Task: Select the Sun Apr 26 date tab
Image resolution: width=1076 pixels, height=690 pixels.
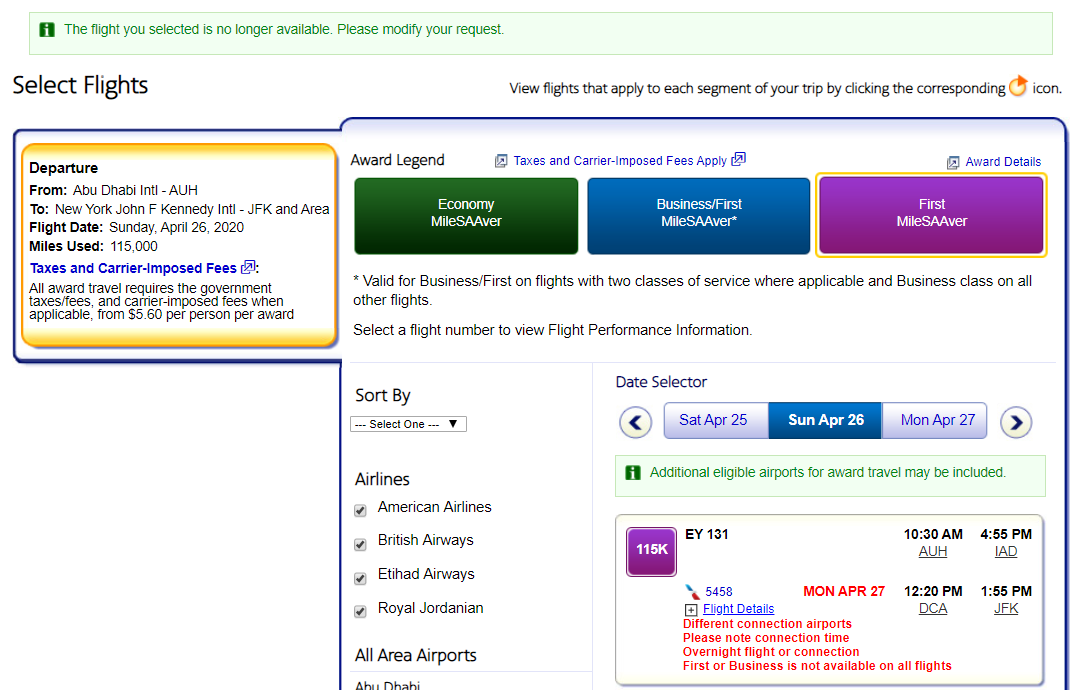Action: (825, 420)
